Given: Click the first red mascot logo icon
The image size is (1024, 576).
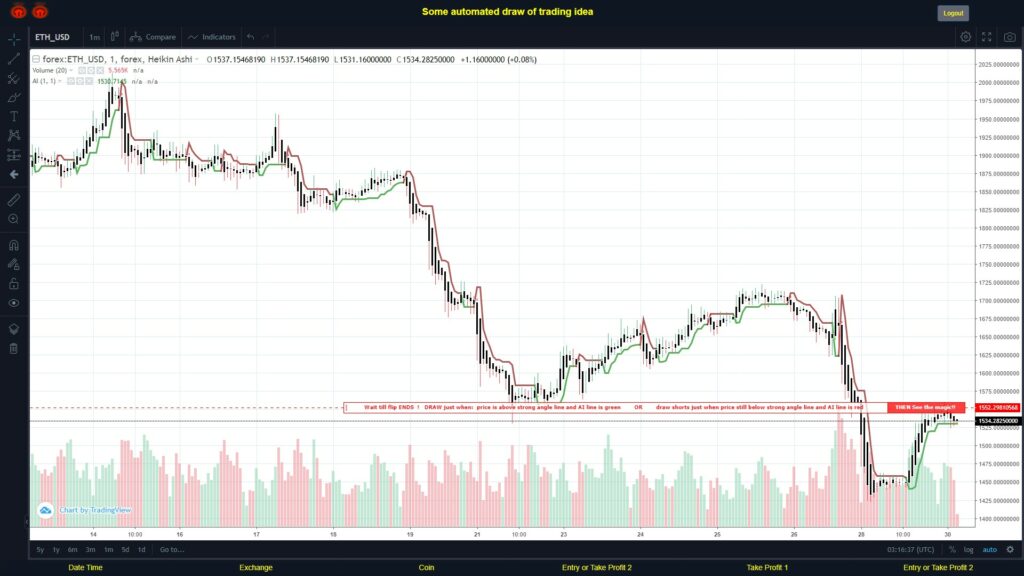Looking at the screenshot, I should point(18,10).
